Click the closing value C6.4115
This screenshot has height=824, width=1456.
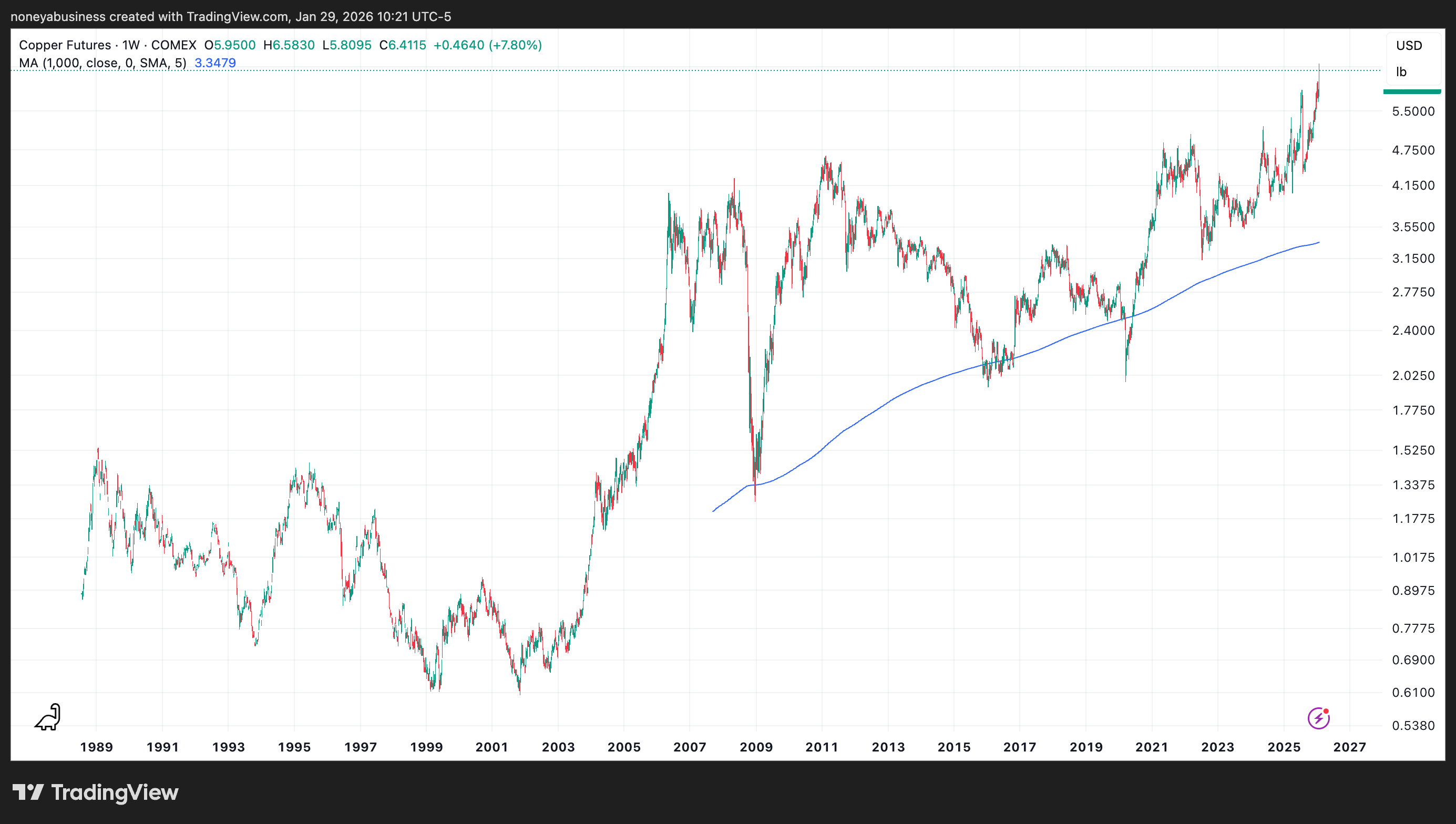(402, 45)
